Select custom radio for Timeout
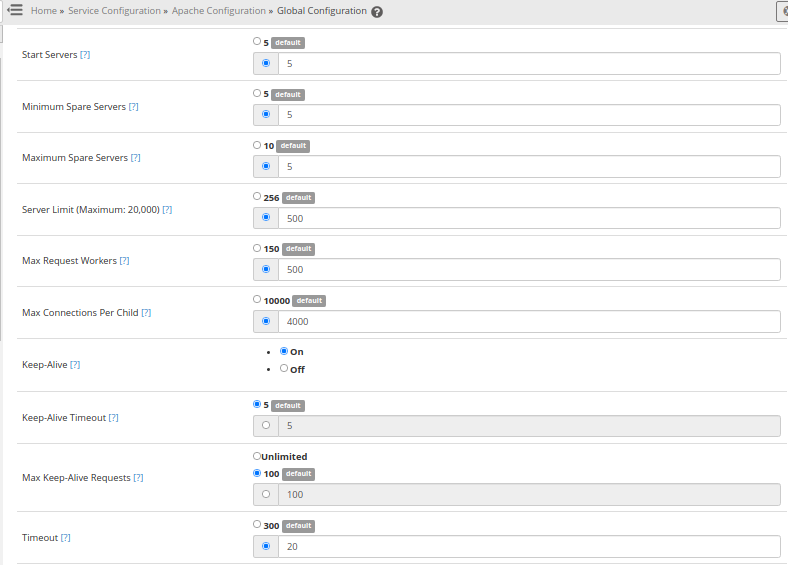The image size is (788, 565). click(x=266, y=546)
